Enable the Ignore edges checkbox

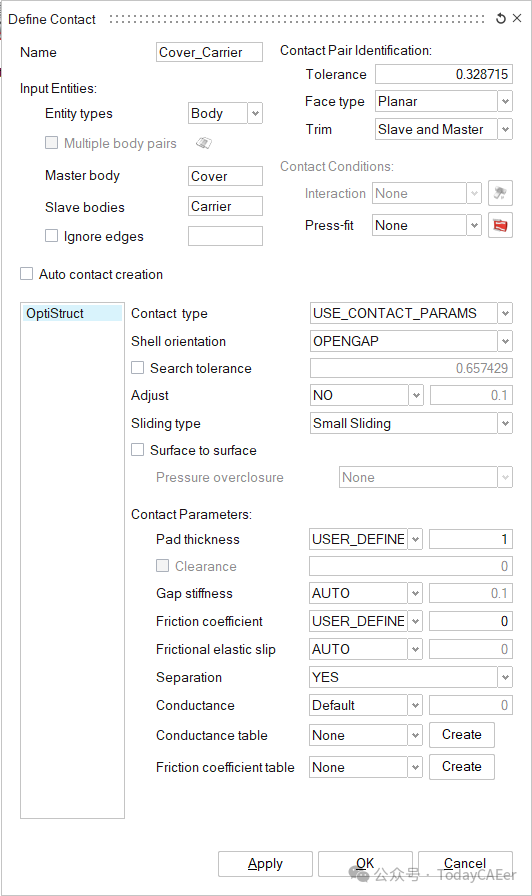click(51, 235)
